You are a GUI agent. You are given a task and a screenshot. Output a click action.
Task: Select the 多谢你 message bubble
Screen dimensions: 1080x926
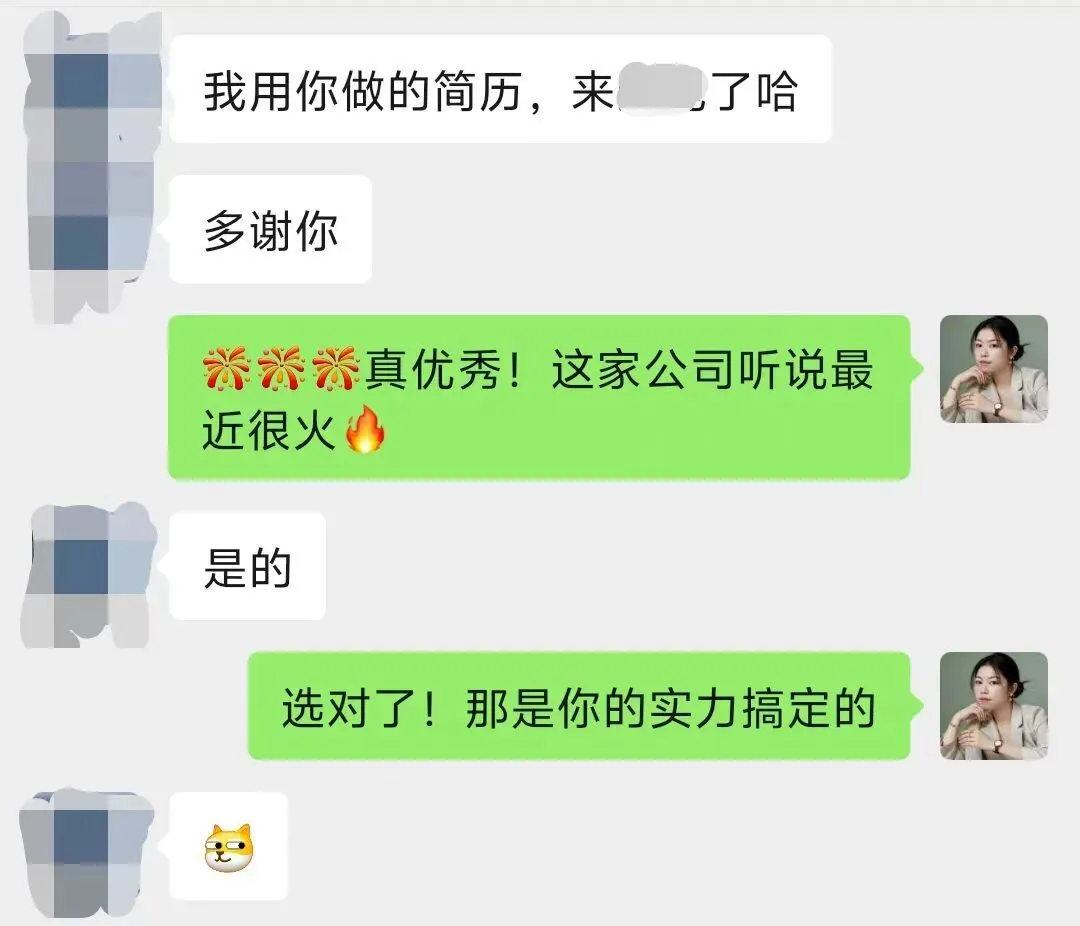click(x=271, y=229)
